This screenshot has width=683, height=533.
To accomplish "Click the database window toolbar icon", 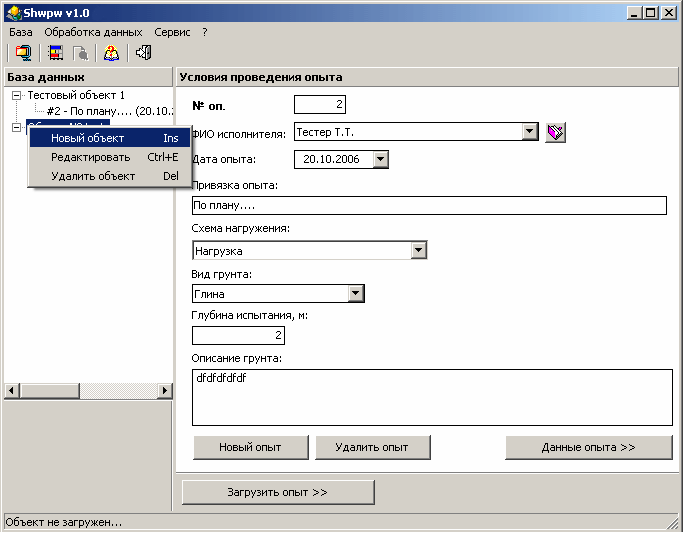I will pos(22,53).
